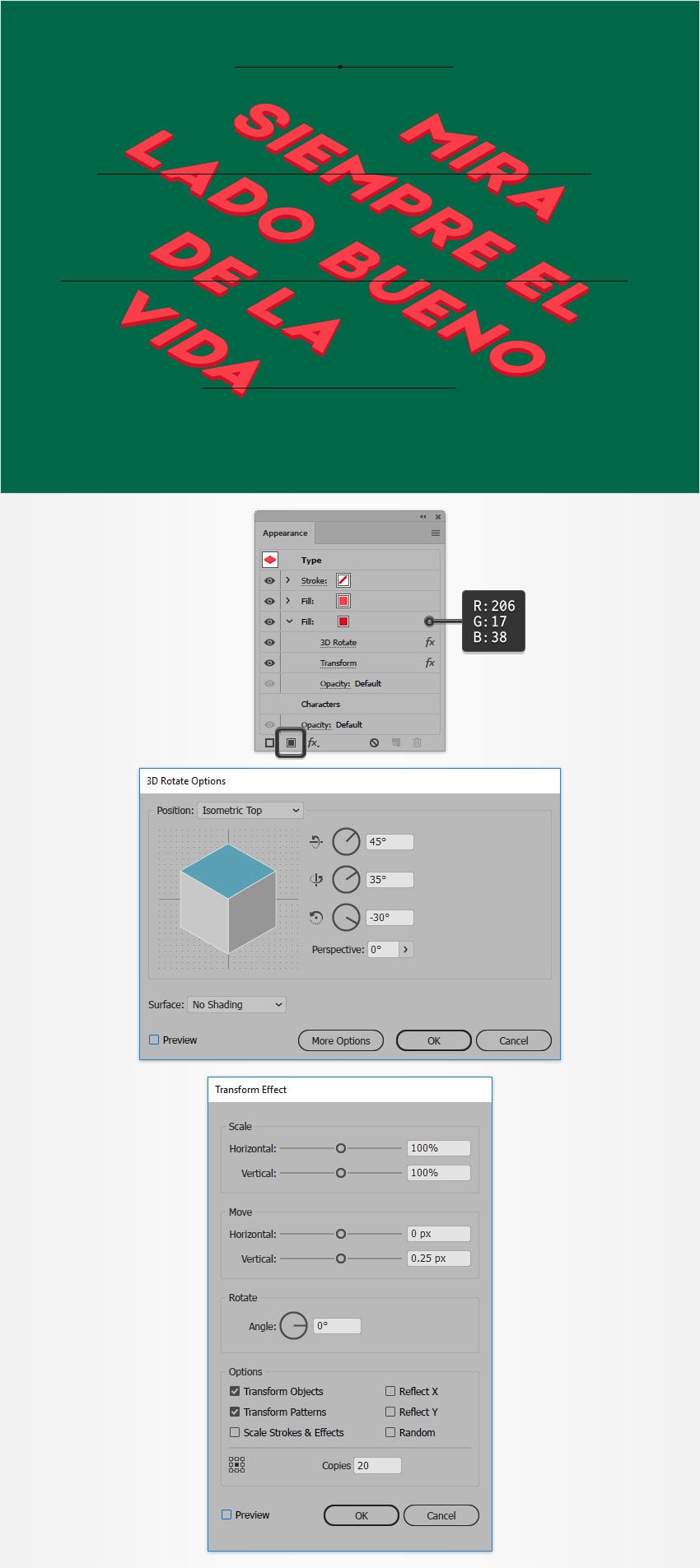Click the Copies field showing 20
700x1568 pixels.
(377, 1465)
